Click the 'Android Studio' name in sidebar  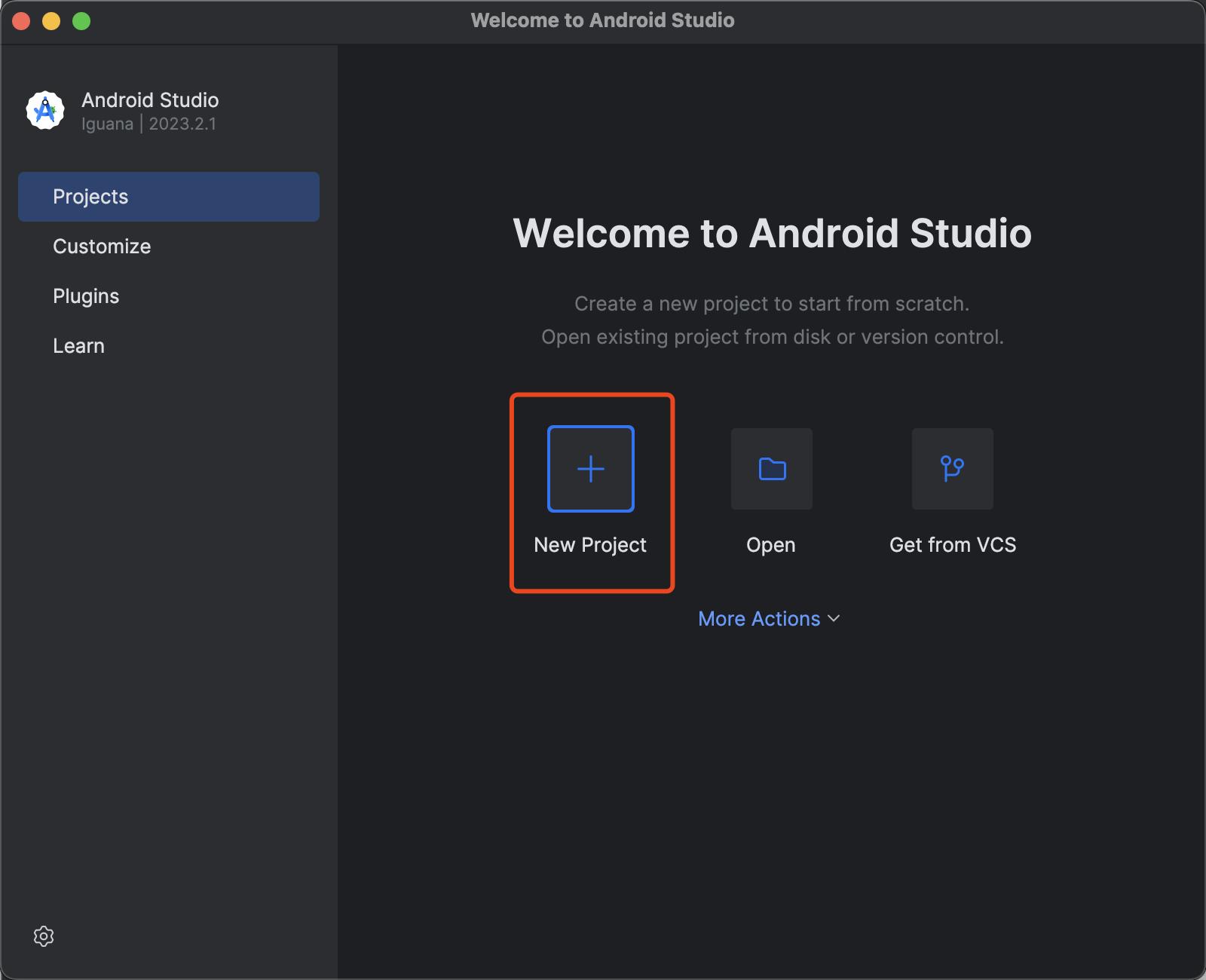pos(150,100)
